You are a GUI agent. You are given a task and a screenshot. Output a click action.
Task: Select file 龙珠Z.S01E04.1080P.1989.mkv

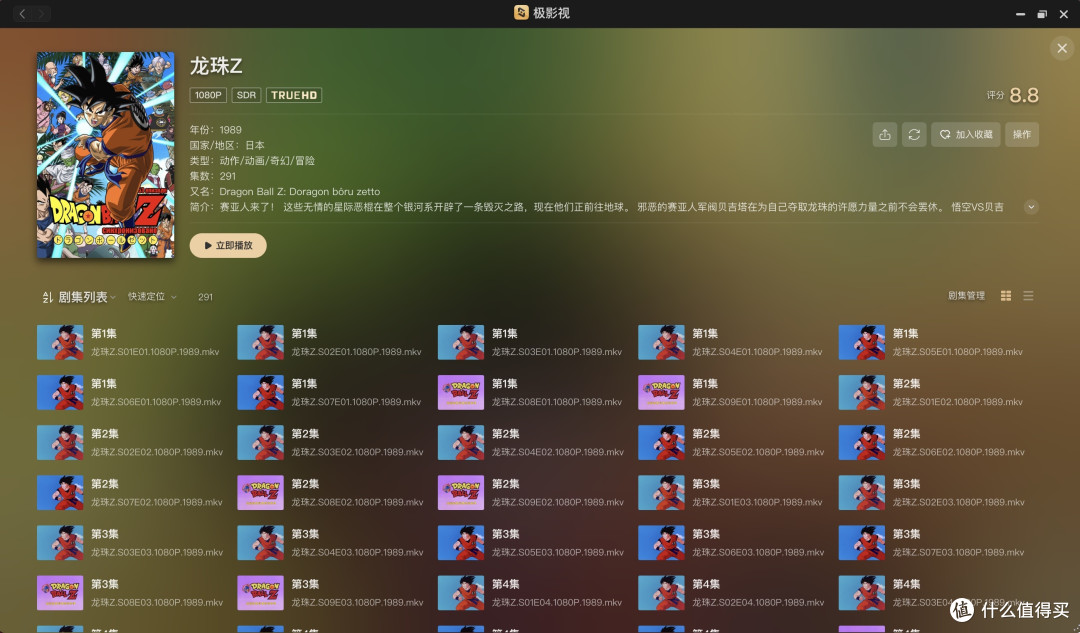[x=557, y=603]
